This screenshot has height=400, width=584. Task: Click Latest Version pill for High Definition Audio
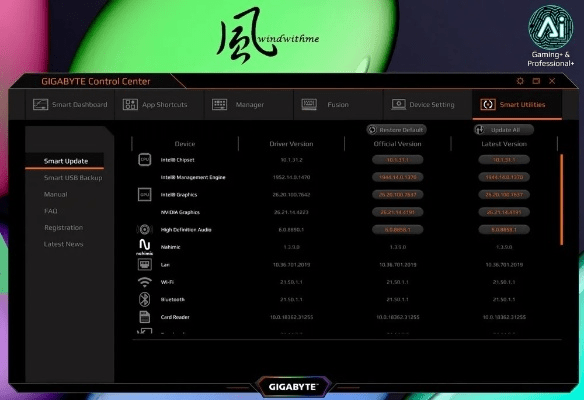[x=504, y=229]
